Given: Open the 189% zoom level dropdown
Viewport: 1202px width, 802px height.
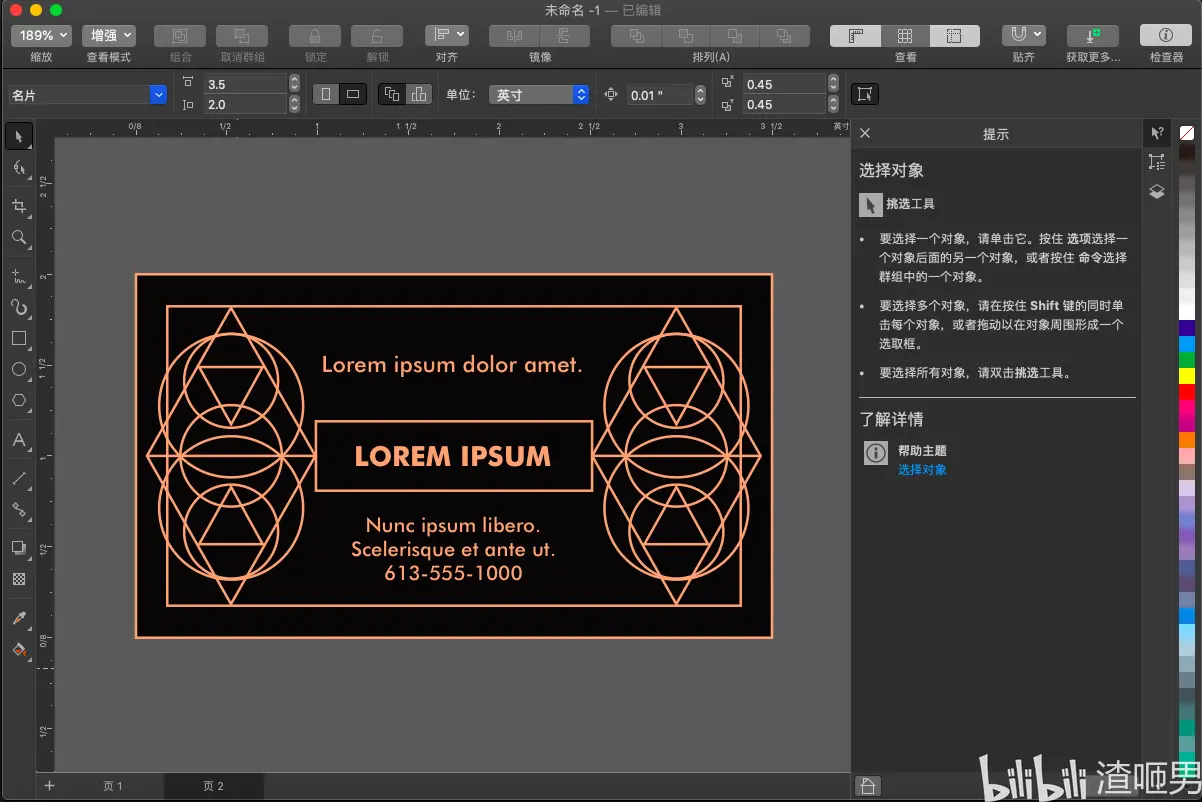Looking at the screenshot, I should 41,35.
